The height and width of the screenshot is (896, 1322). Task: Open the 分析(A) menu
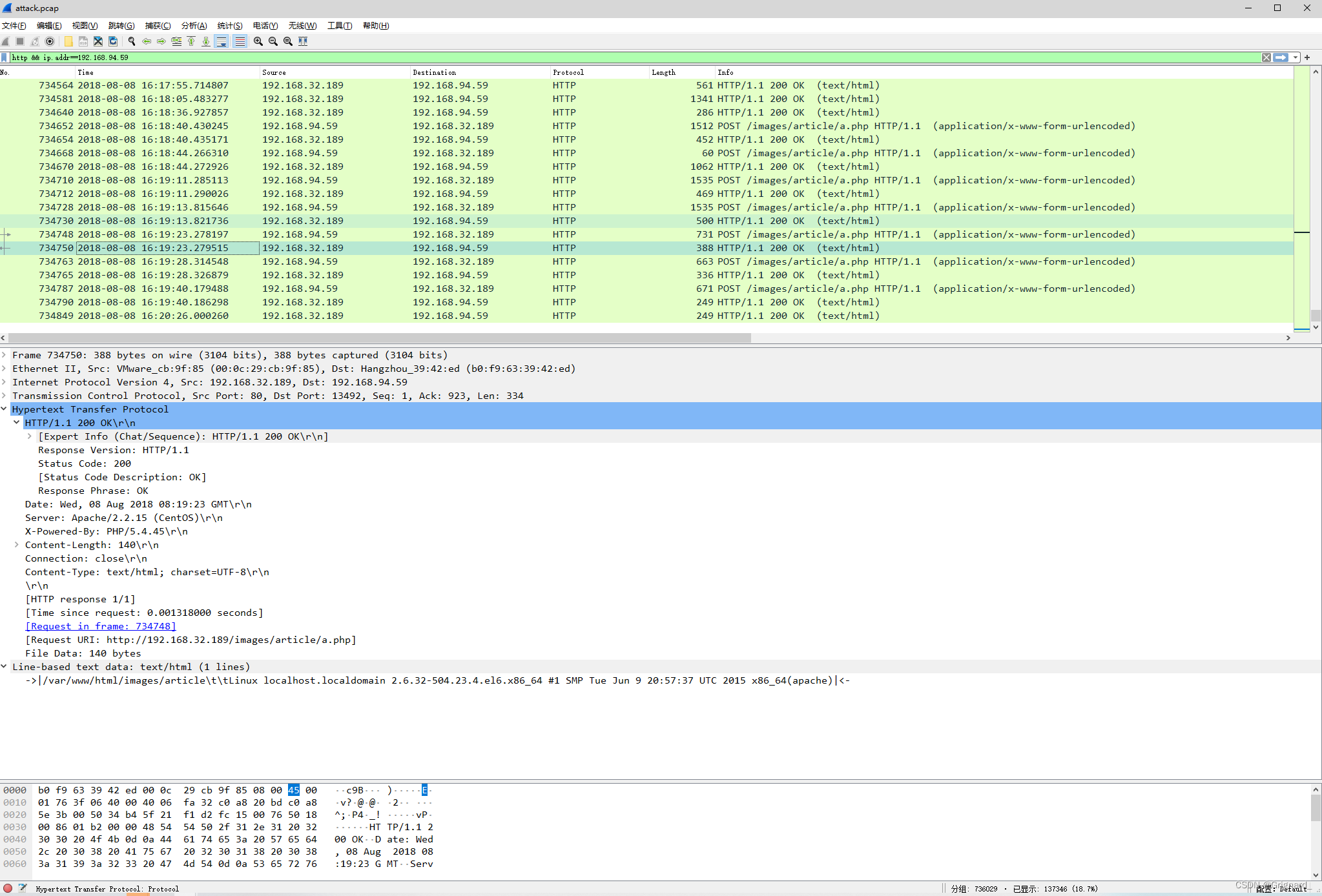[x=194, y=26]
